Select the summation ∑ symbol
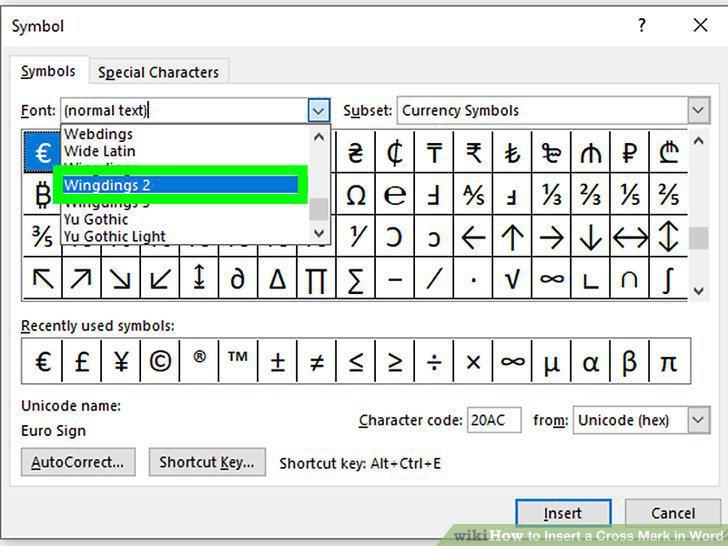The height and width of the screenshot is (546, 728). point(356,279)
